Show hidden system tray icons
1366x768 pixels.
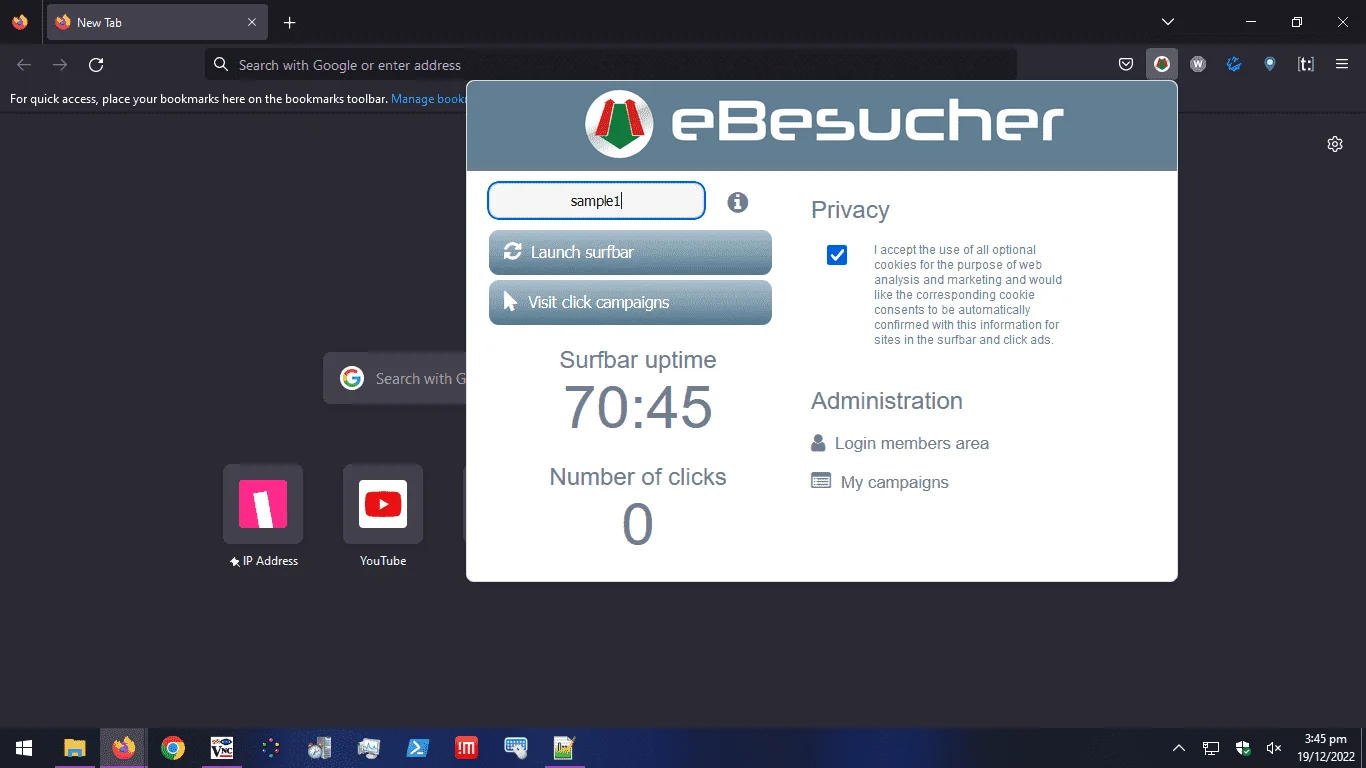[1179, 748]
